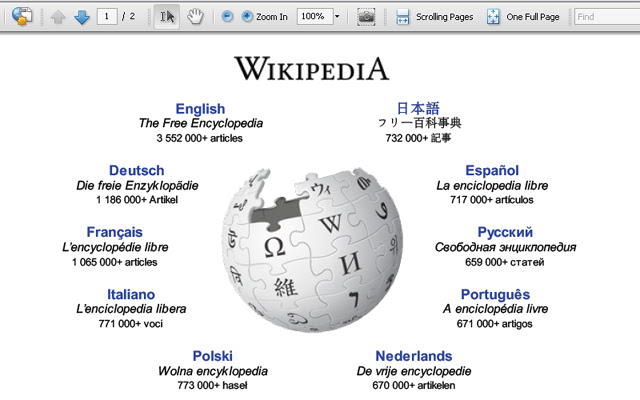
Task: Switch to One Full Page view
Action: tap(522, 17)
